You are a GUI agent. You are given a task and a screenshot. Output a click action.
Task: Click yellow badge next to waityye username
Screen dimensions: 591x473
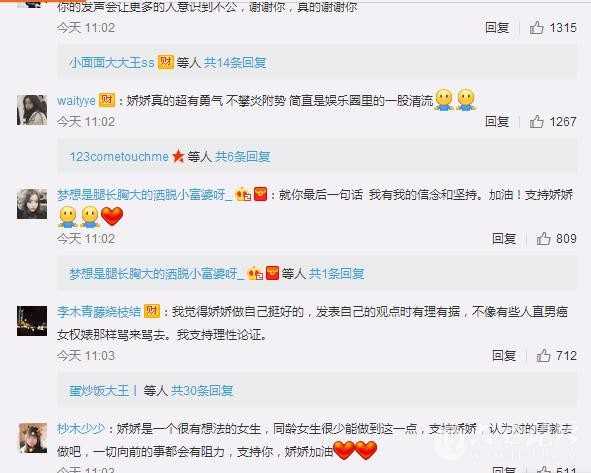pyautogui.click(x=107, y=100)
